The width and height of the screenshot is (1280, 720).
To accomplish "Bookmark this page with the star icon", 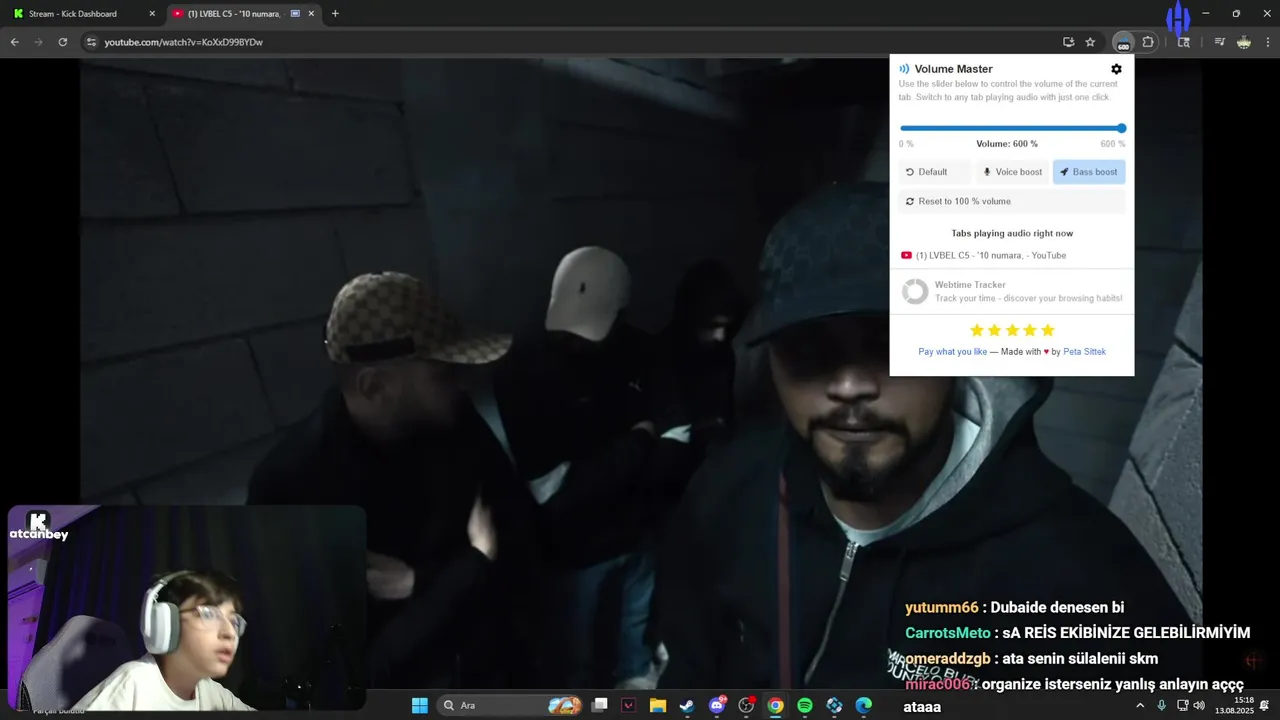I will coord(1090,42).
